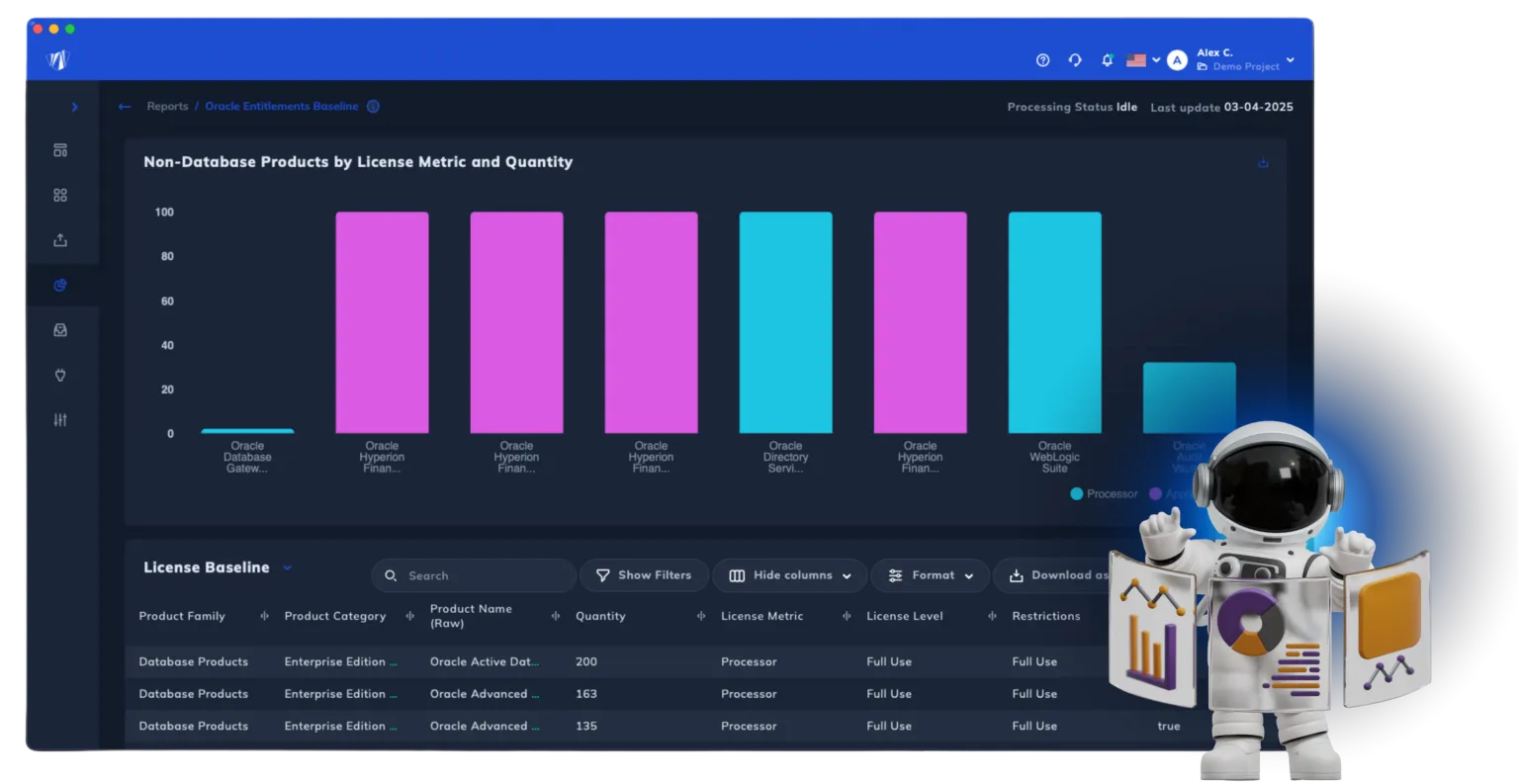Select the Dashboard icon in the sidebar
The height and width of the screenshot is (784, 1519).
click(60, 149)
